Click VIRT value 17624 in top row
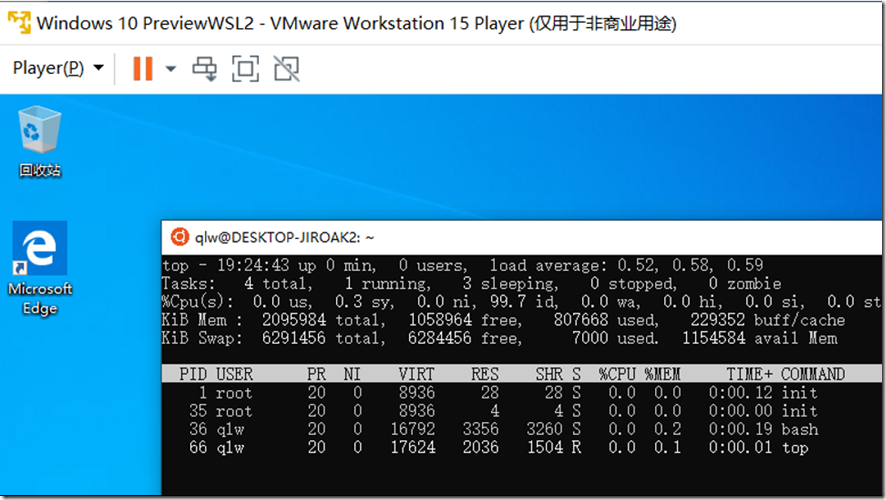This screenshot has height=500, width=886. pos(413,447)
